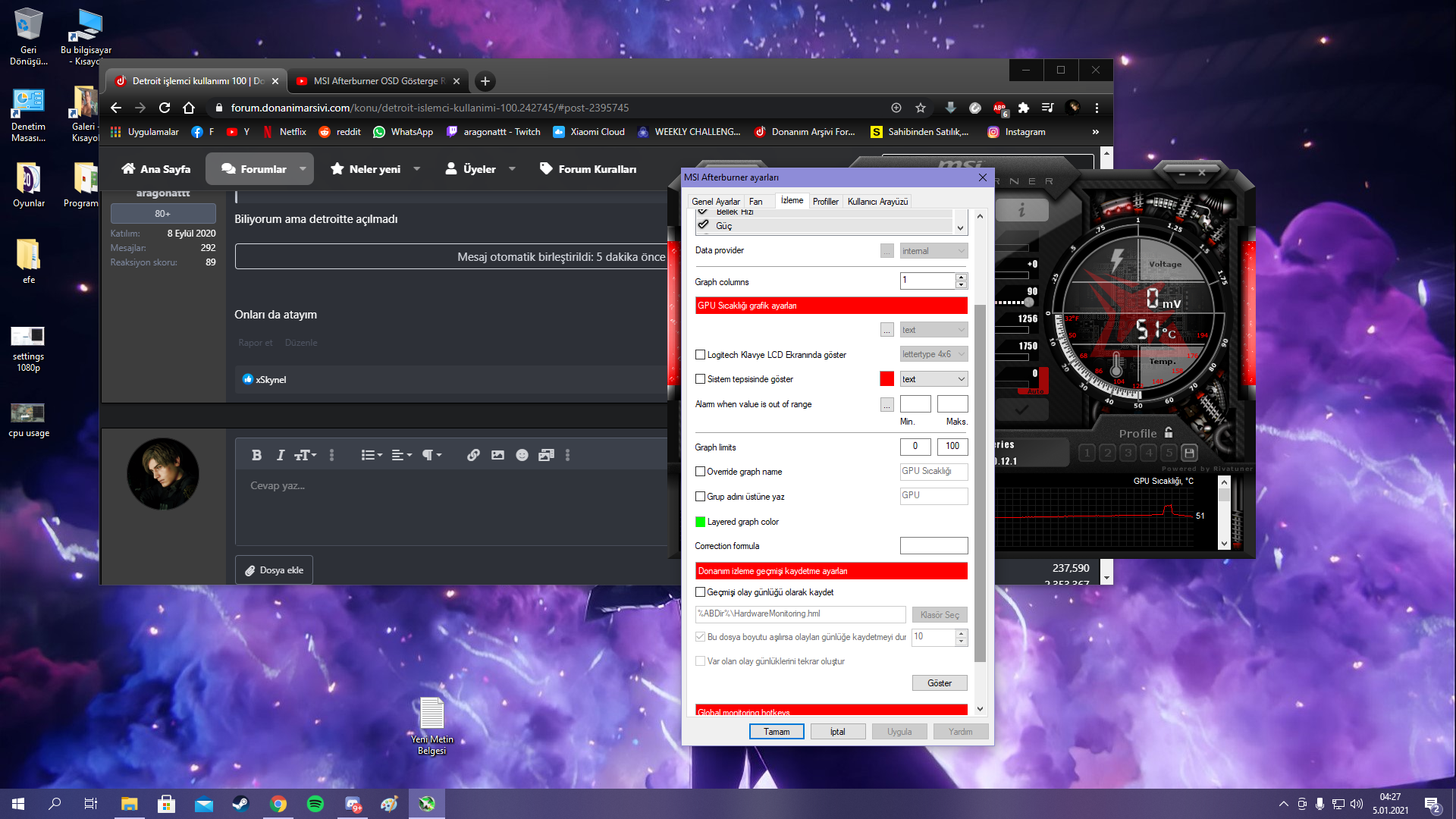The image size is (1456, 819).
Task: Check Sistem tepsisinde göster
Action: [x=700, y=378]
